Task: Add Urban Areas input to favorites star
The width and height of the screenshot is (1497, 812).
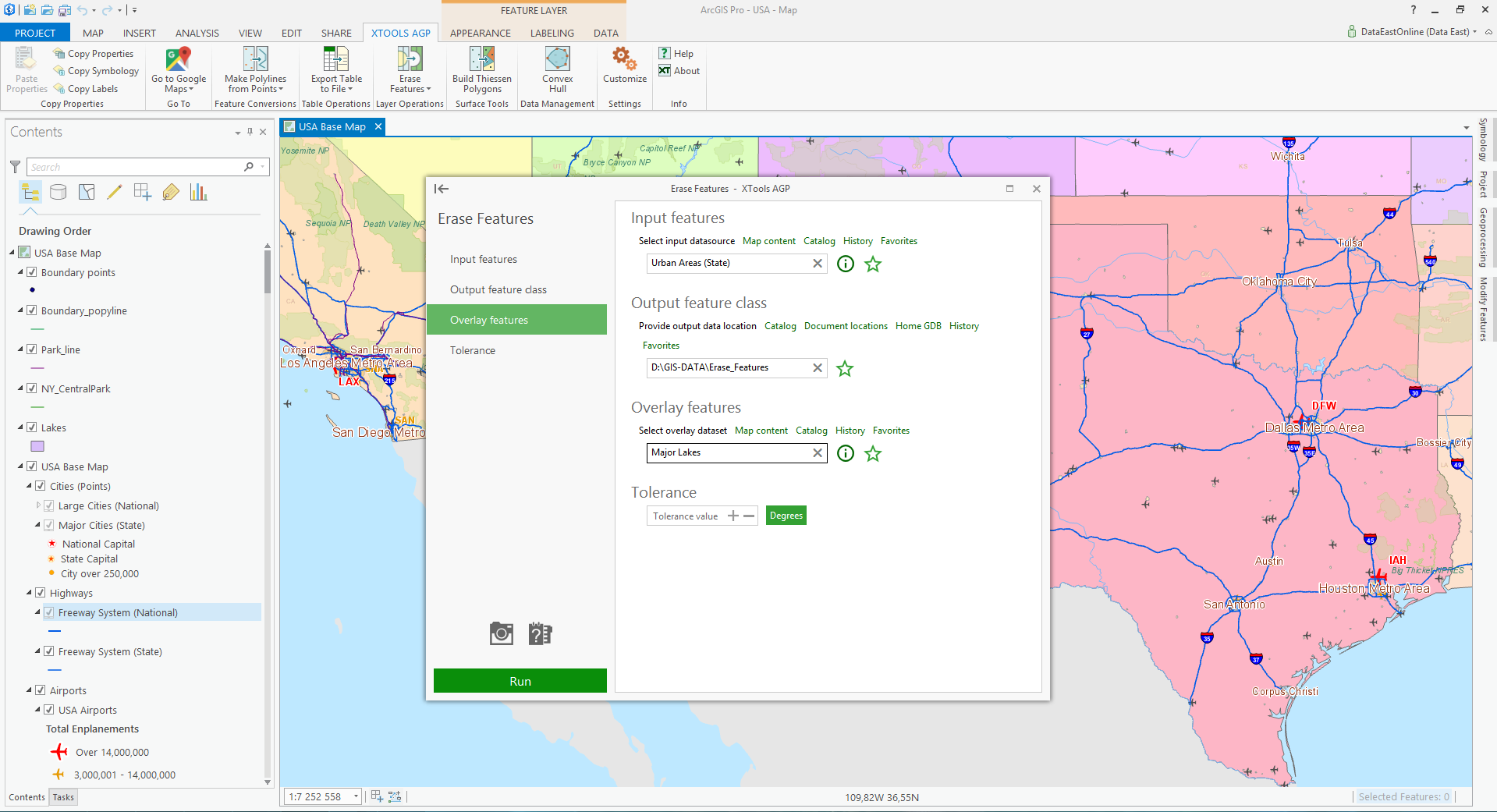Action: click(x=873, y=264)
